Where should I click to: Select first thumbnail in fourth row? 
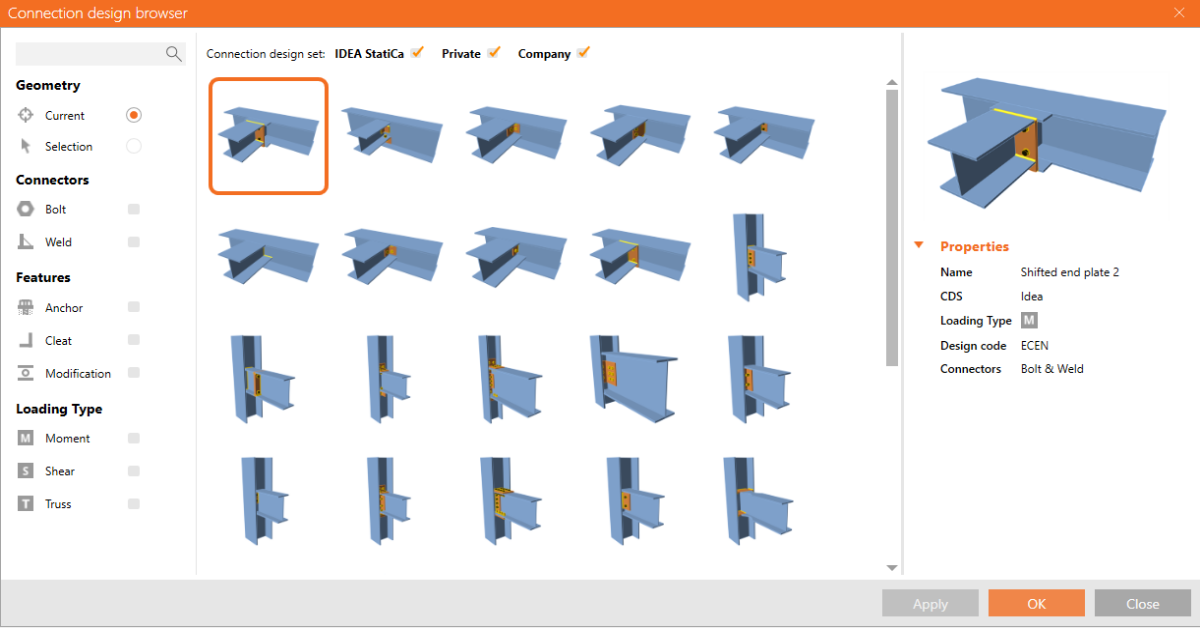point(263,500)
